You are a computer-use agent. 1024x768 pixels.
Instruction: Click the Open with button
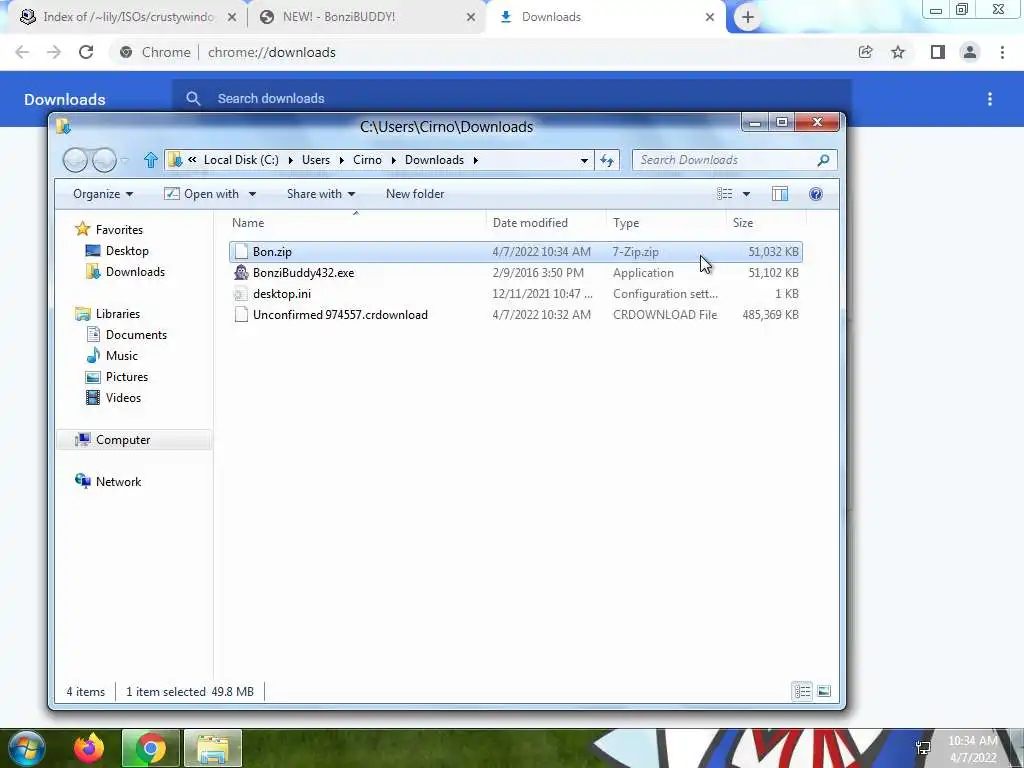click(202, 194)
